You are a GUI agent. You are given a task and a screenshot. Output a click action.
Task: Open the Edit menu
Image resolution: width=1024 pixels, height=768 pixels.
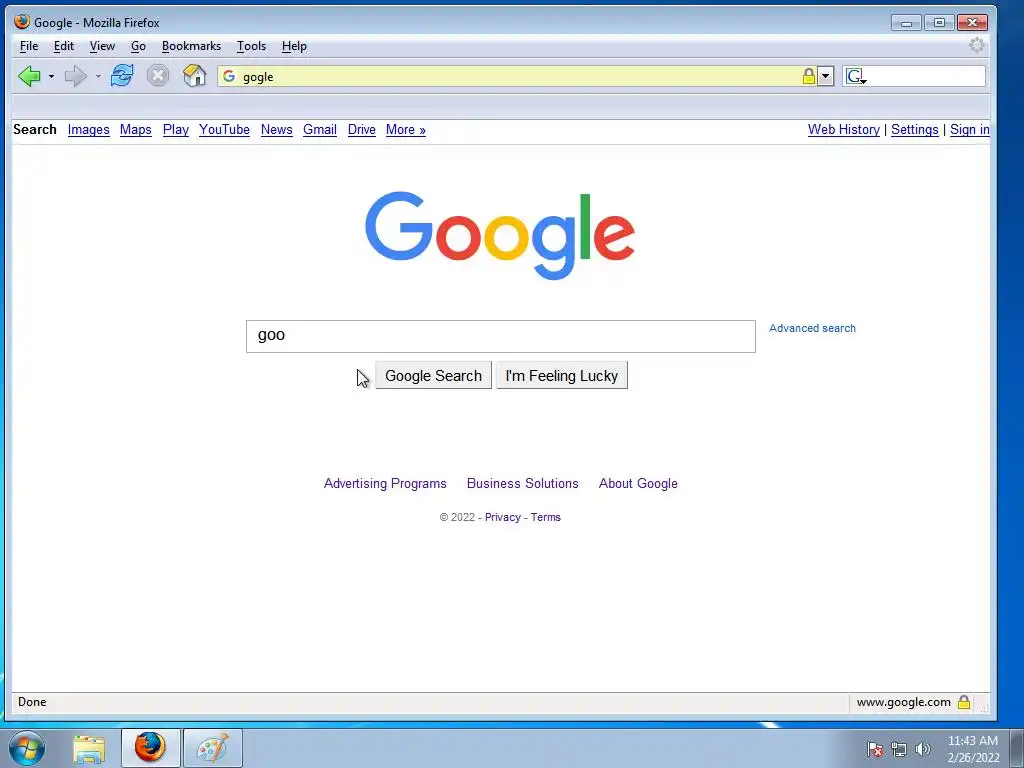click(63, 46)
